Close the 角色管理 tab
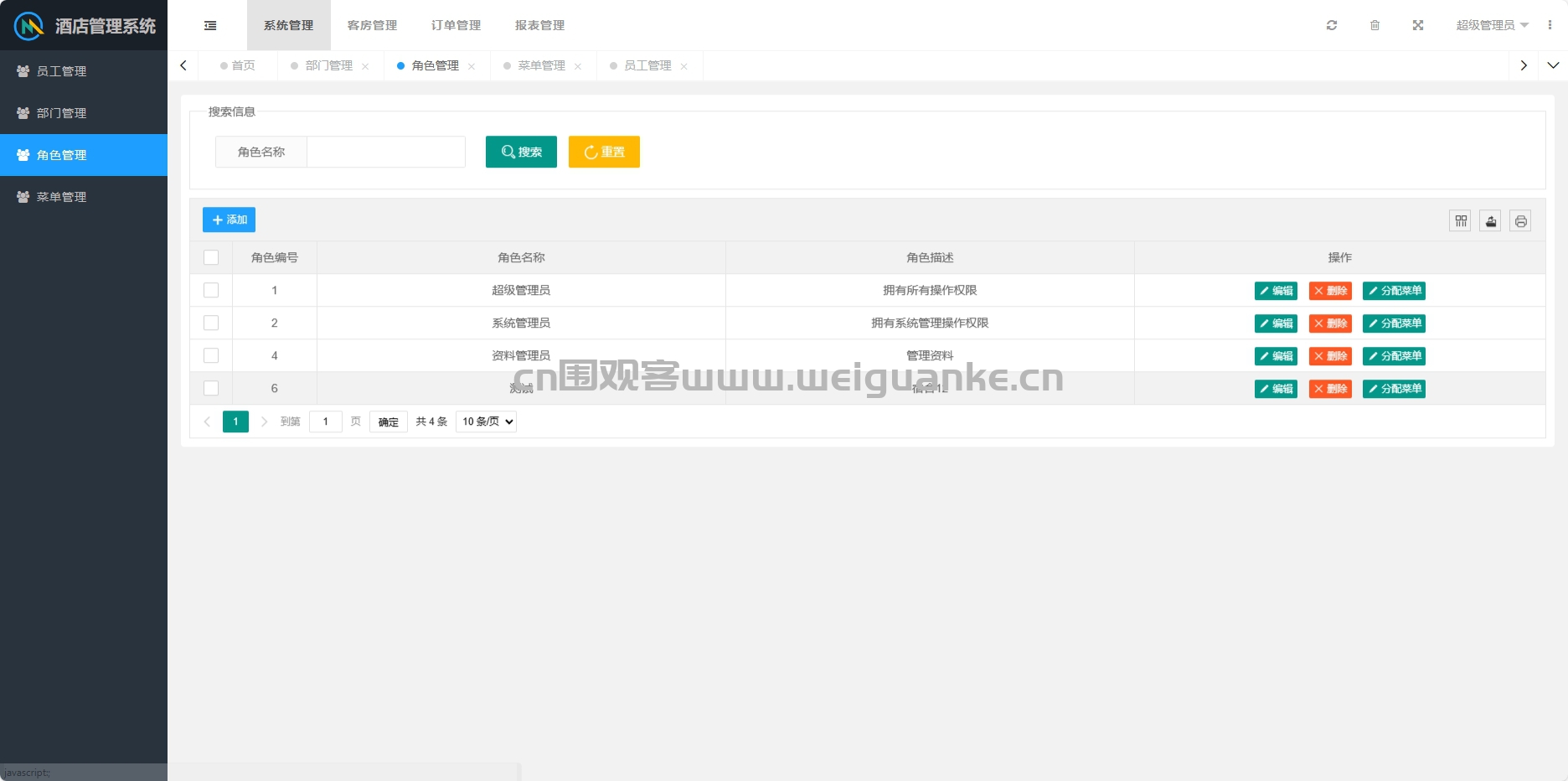The height and width of the screenshot is (781, 1568). point(472,66)
